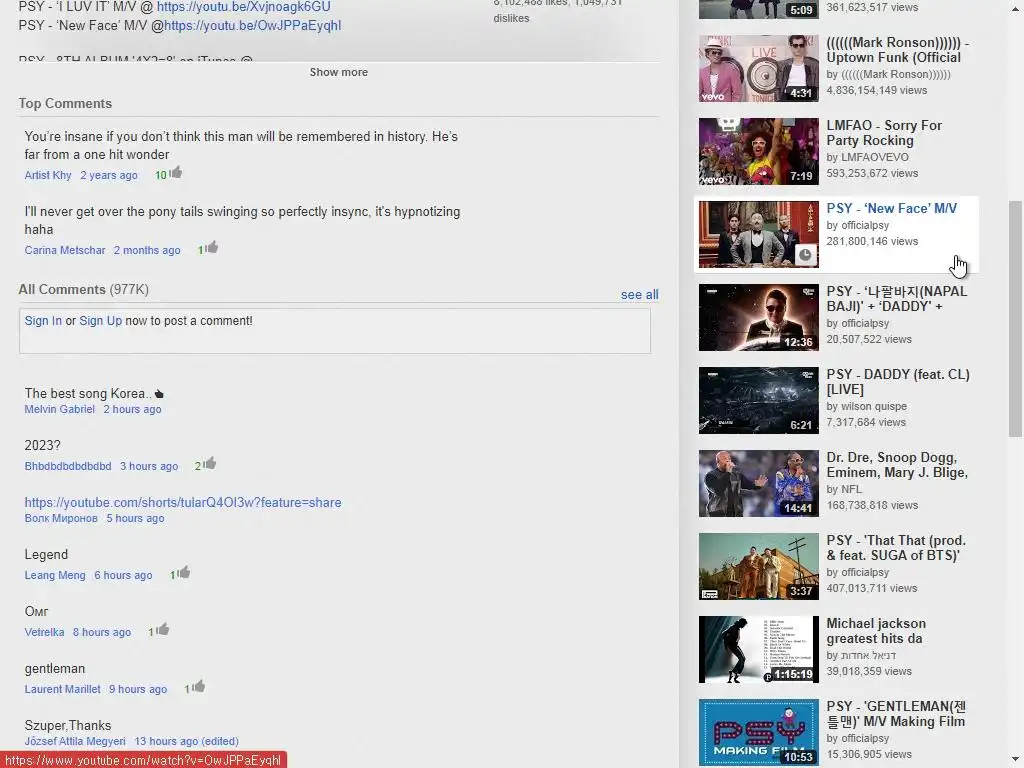Screen dimensions: 1024x768
Task: Open Bhbdbdbdbdbd user profile
Action: tap(68, 466)
